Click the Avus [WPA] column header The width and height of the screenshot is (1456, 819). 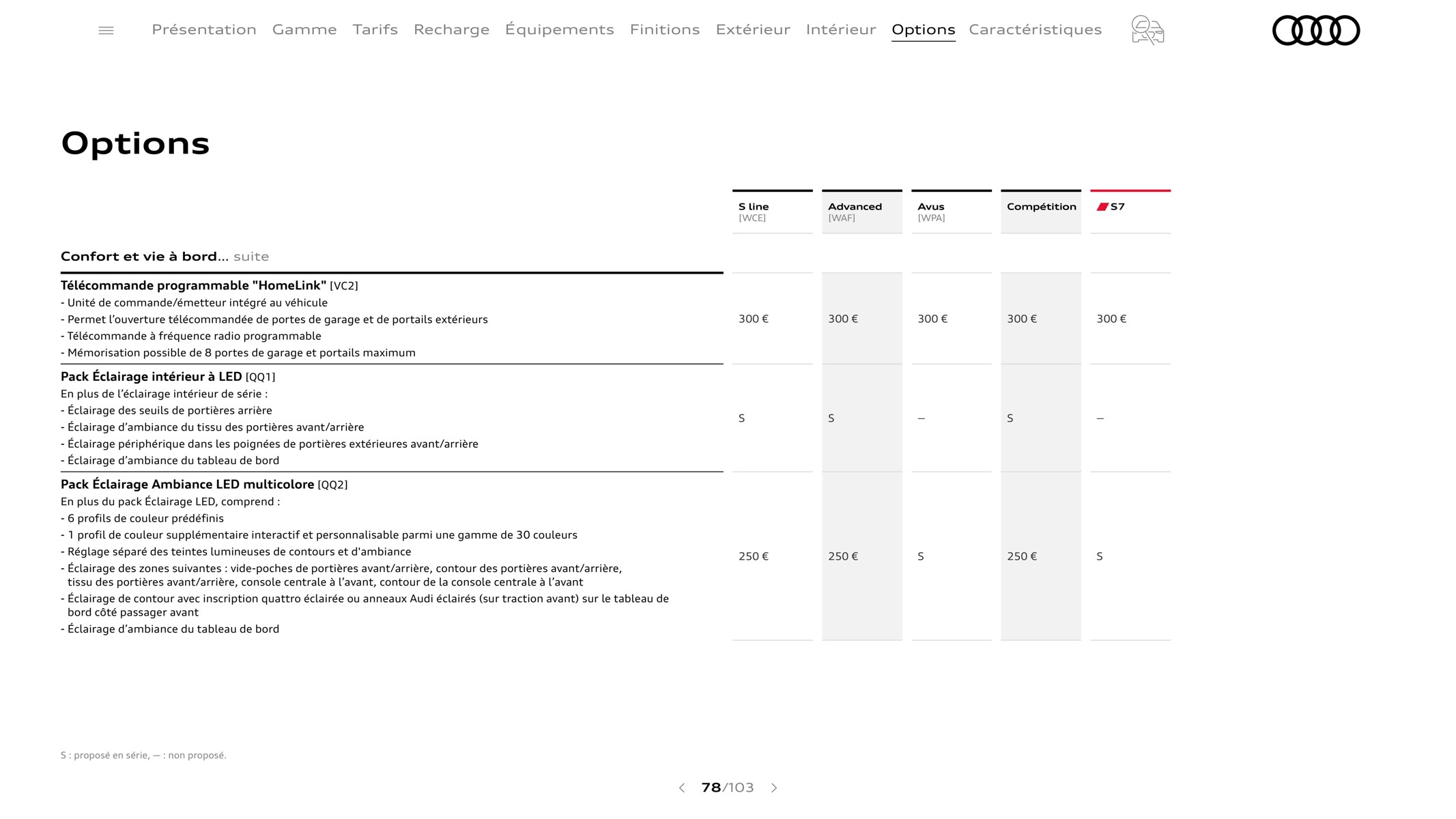click(x=951, y=212)
